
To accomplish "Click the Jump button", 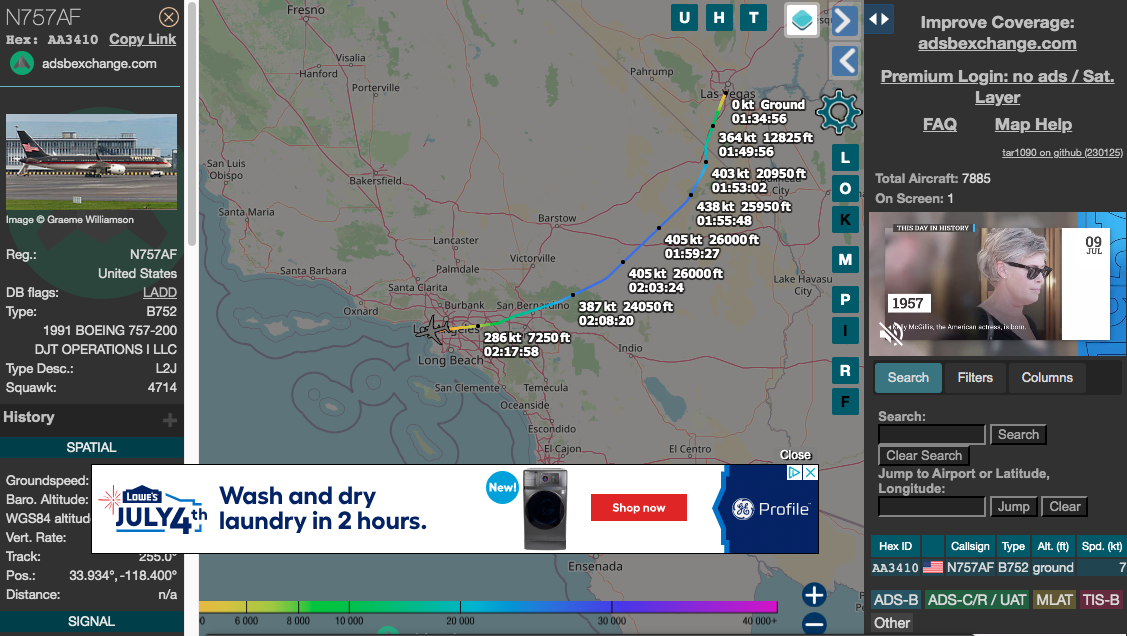I will click(x=1013, y=507).
